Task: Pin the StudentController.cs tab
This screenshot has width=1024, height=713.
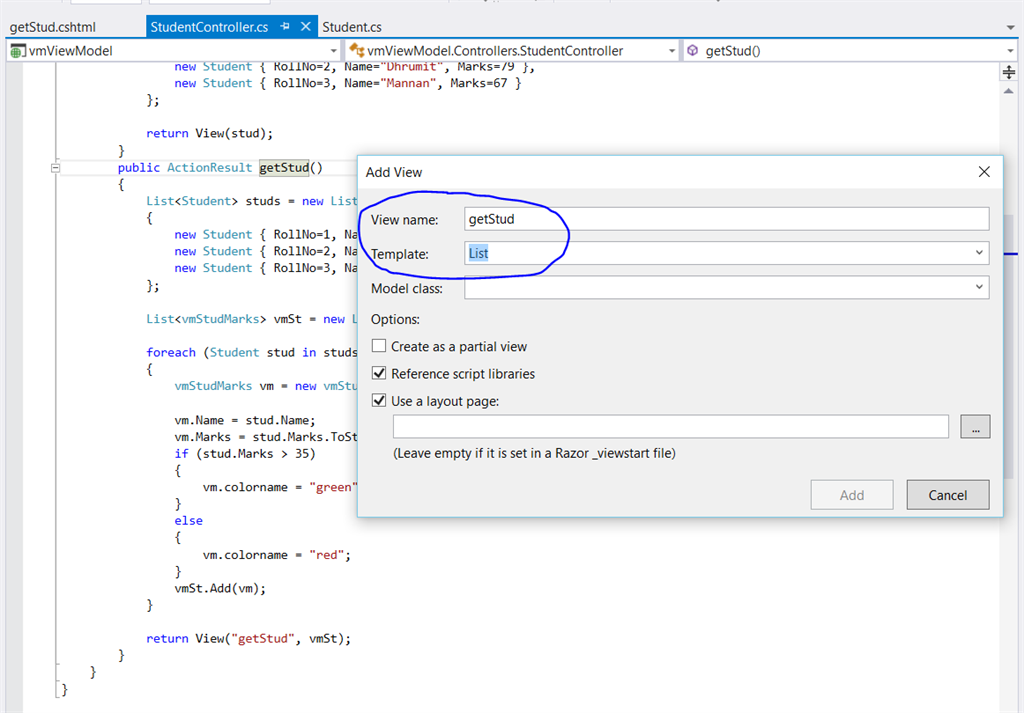Action: [x=285, y=27]
